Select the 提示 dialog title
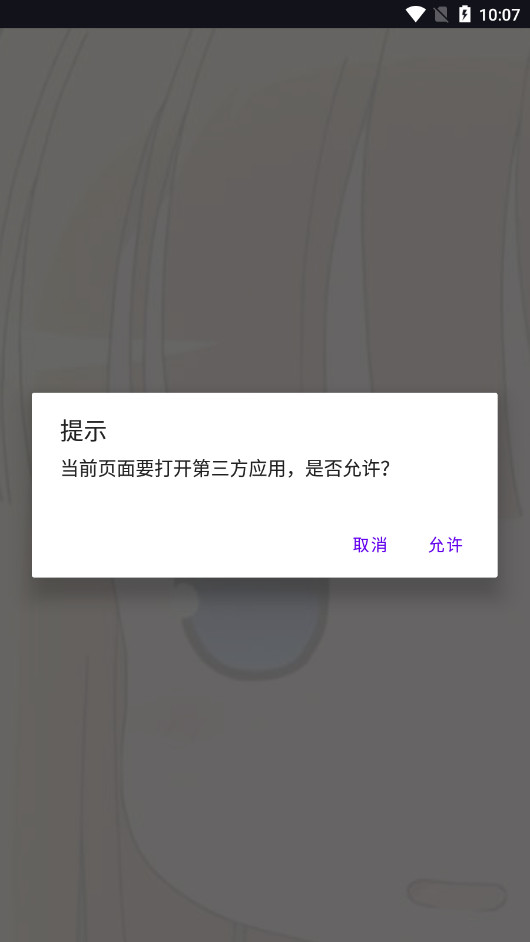Viewport: 530px width, 942px height. (84, 431)
